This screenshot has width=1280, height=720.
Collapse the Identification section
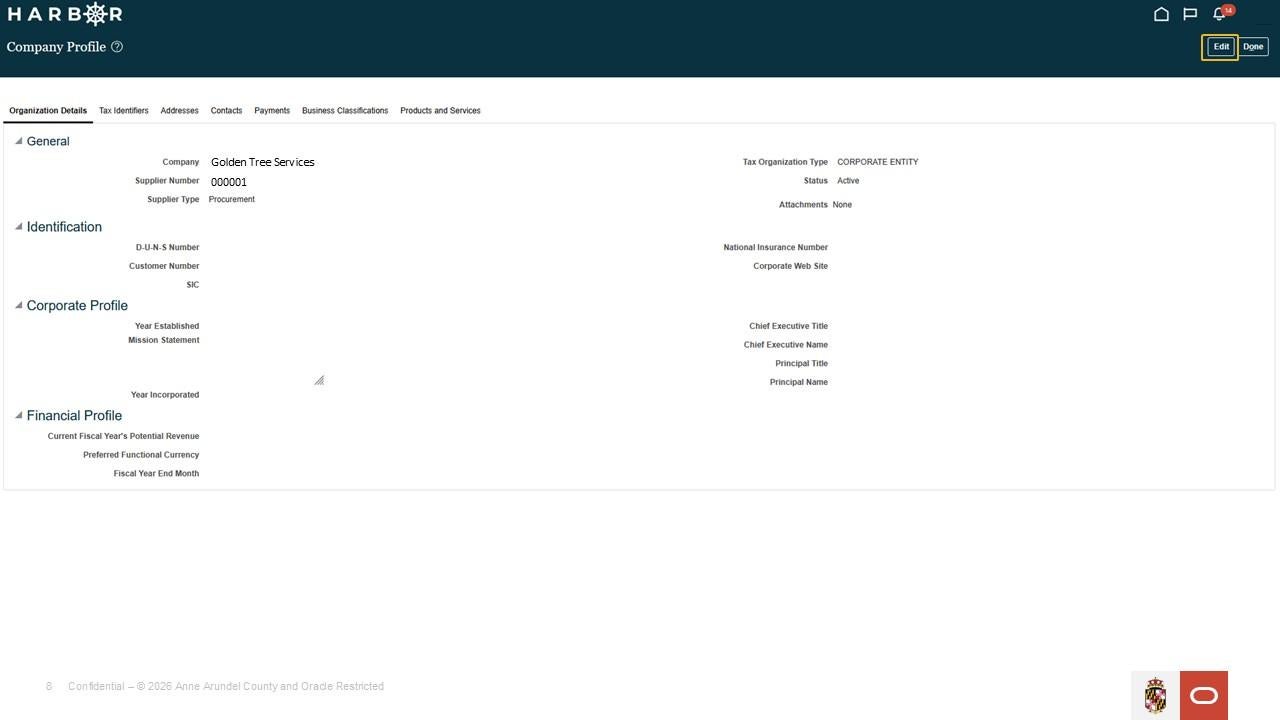18,227
